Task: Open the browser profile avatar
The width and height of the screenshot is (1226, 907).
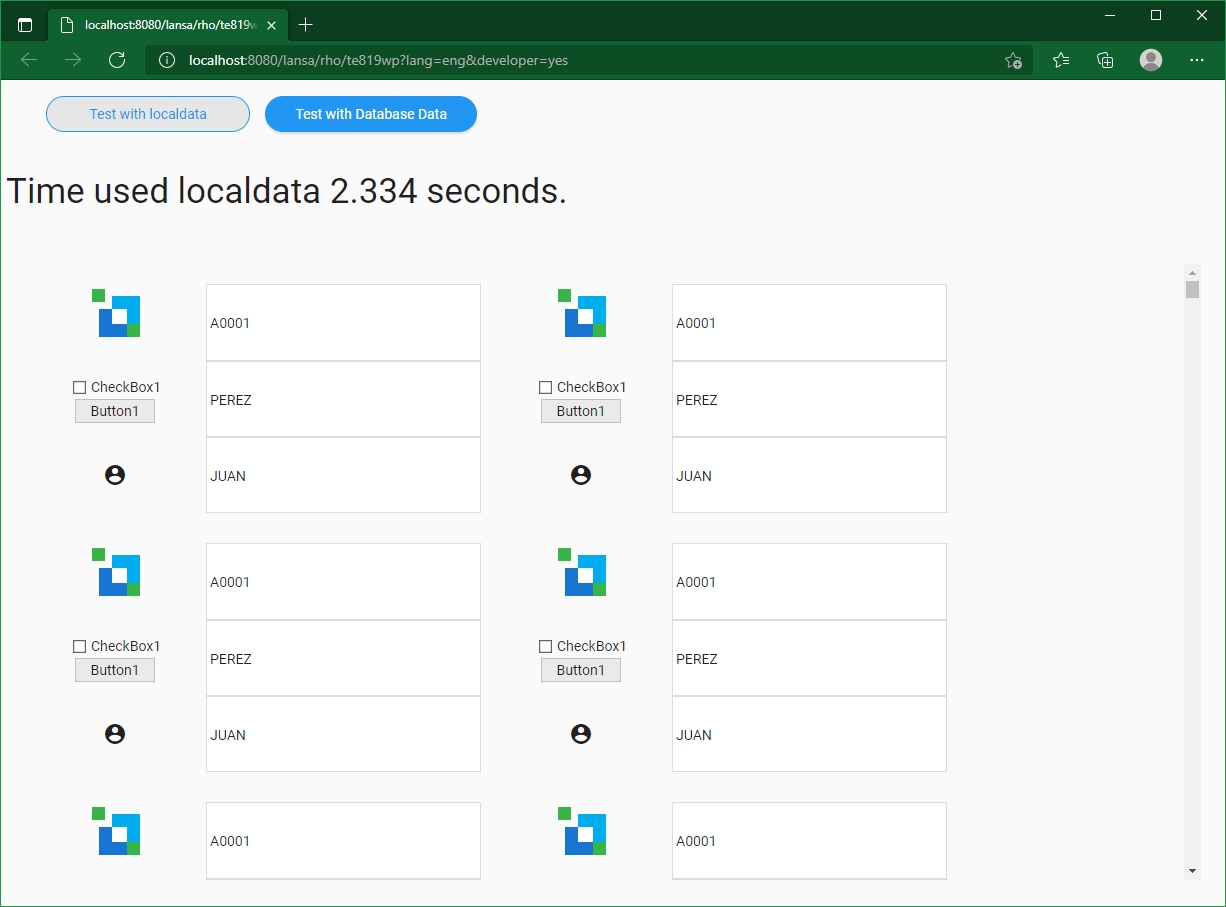Action: click(1151, 60)
